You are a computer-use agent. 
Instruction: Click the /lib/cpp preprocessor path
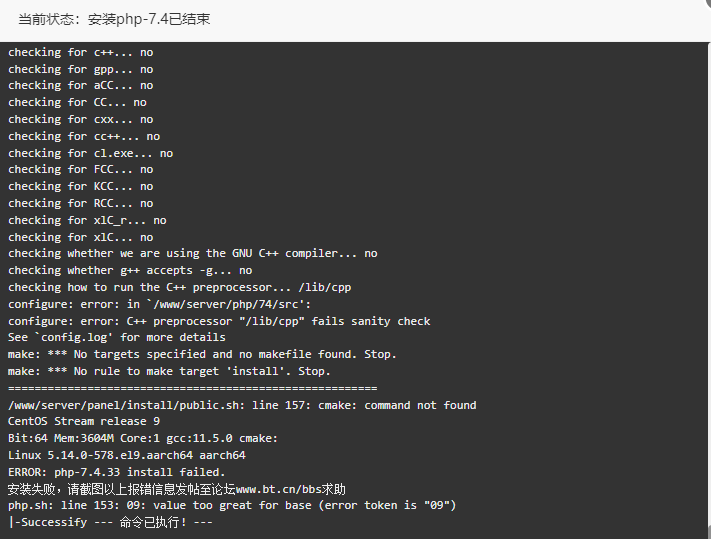[x=325, y=287]
